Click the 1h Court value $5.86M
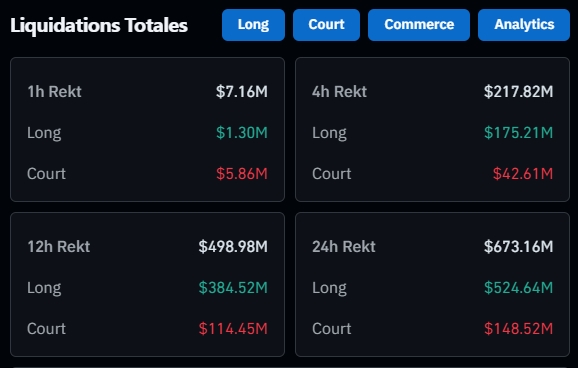This screenshot has width=578, height=368. point(242,173)
